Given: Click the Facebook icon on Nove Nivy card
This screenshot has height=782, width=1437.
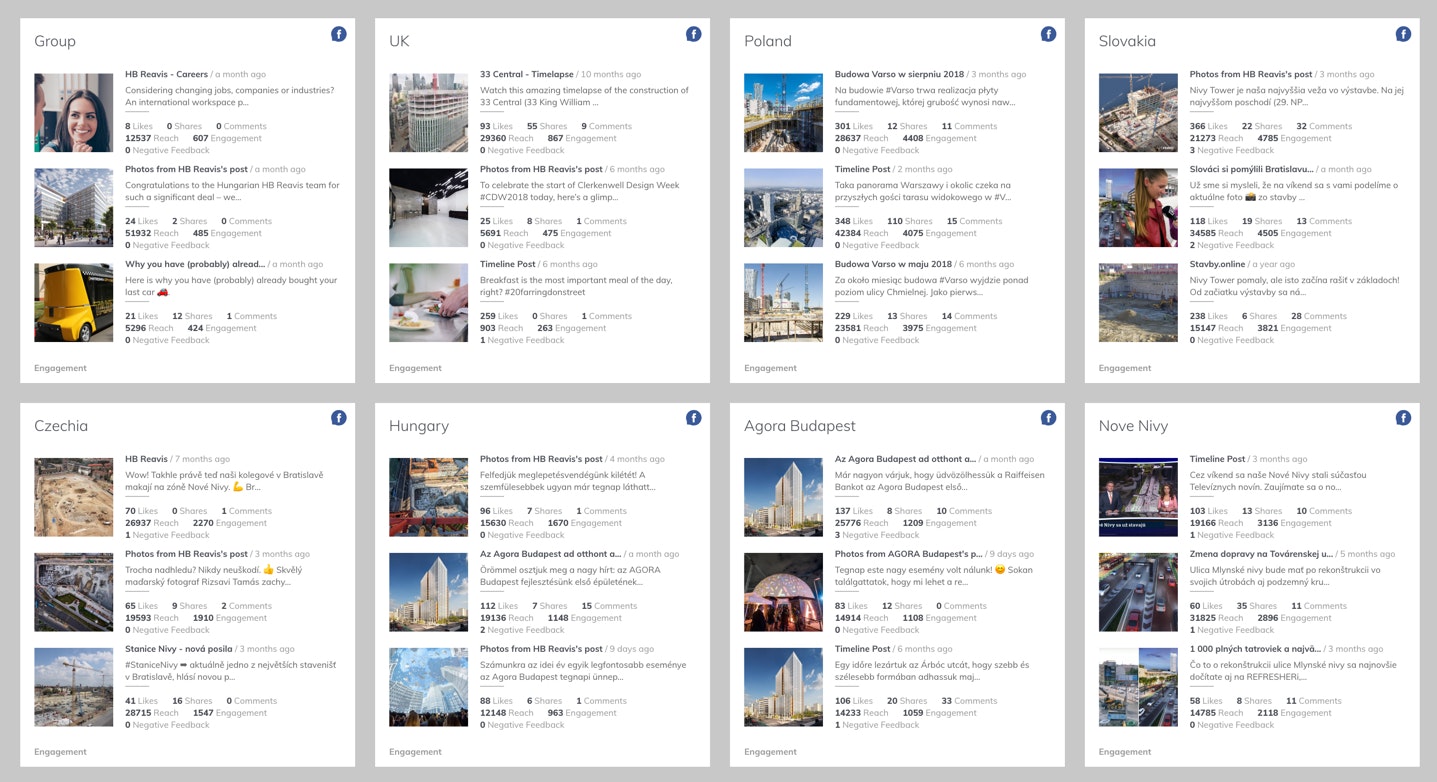Looking at the screenshot, I should pyautogui.click(x=1403, y=417).
